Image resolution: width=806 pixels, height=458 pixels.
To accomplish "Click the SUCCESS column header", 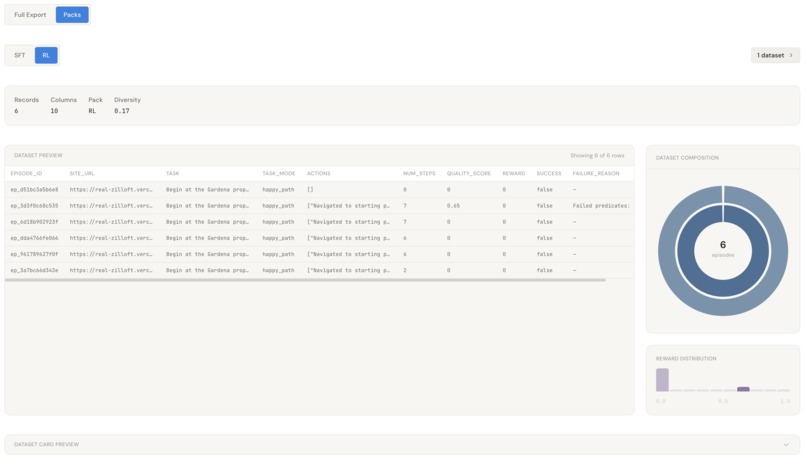I will tap(549, 173).
